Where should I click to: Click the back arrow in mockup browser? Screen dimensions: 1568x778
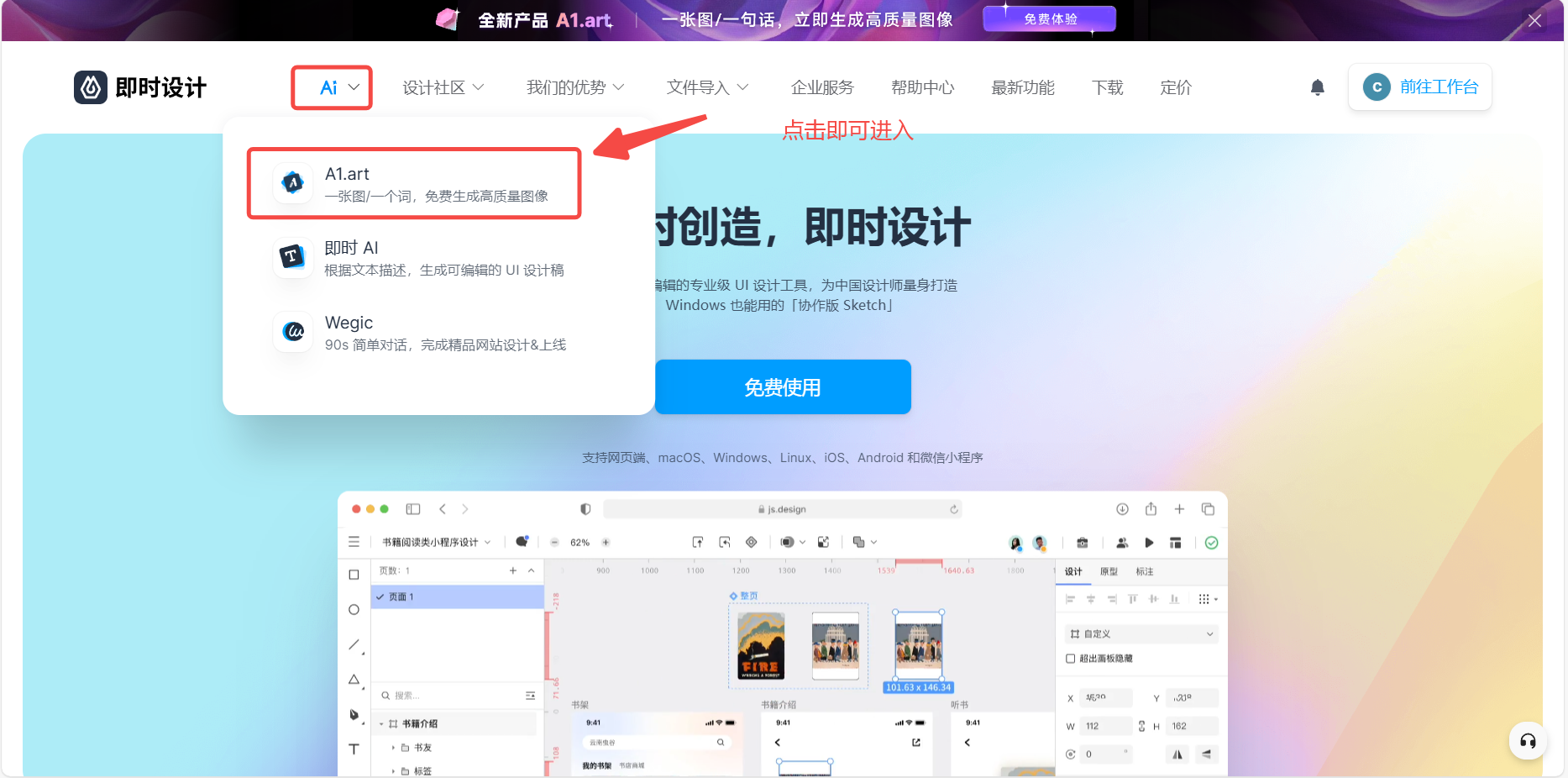pos(443,509)
